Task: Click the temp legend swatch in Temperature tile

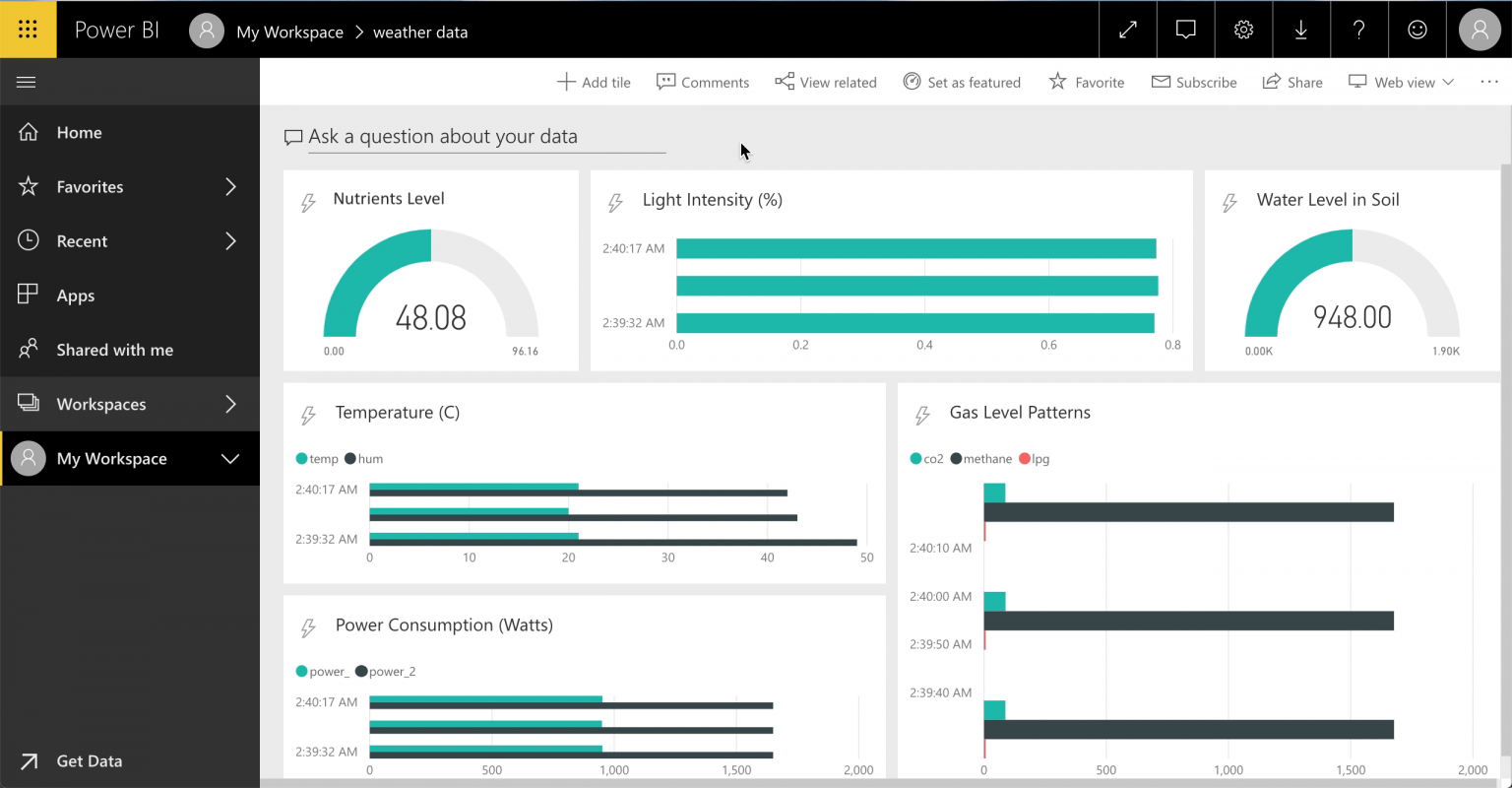Action: point(301,459)
